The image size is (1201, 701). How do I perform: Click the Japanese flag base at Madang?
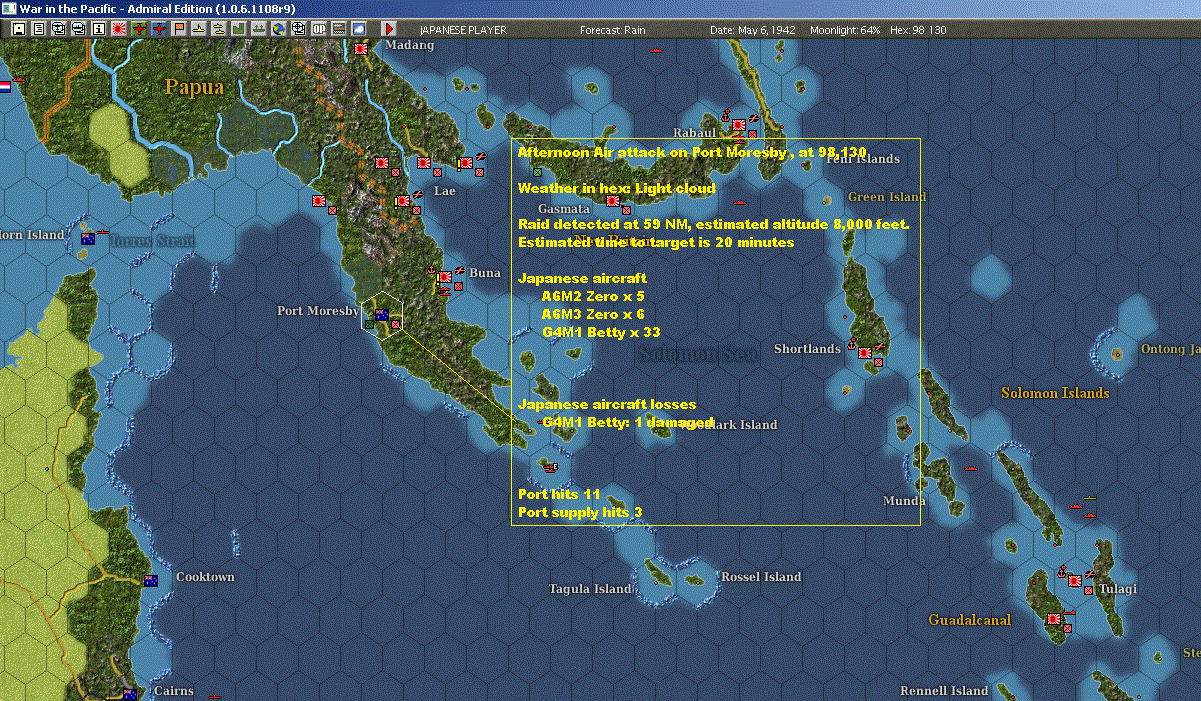[x=361, y=47]
